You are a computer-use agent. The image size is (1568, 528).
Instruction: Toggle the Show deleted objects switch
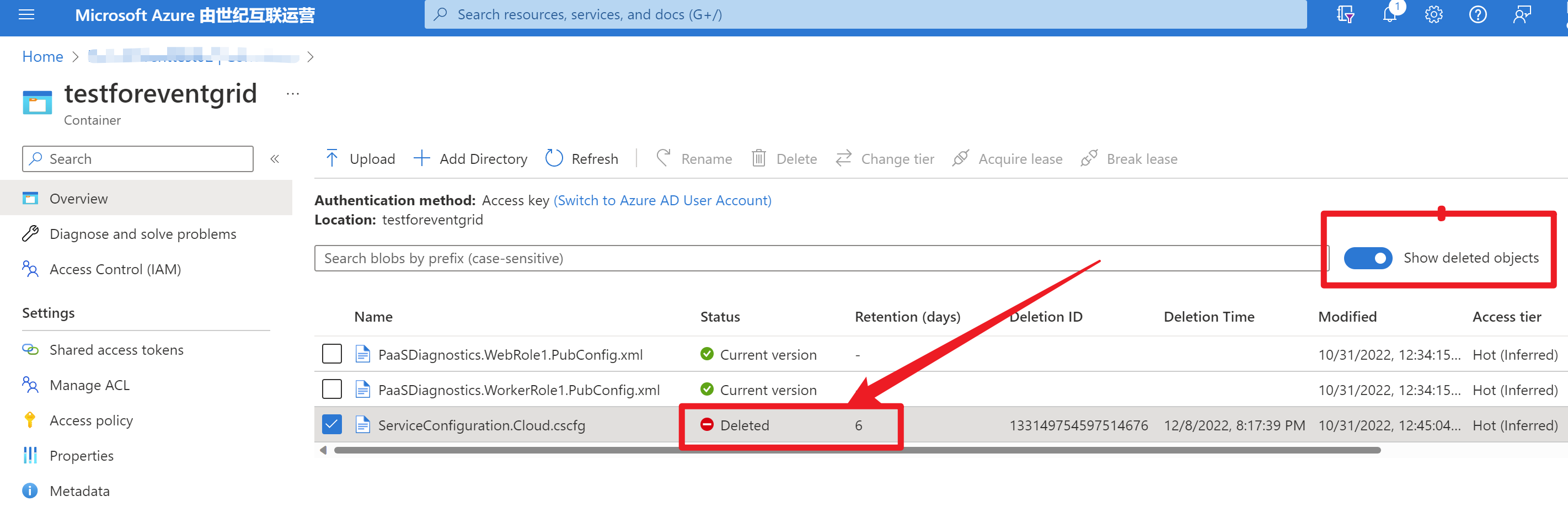click(x=1368, y=258)
